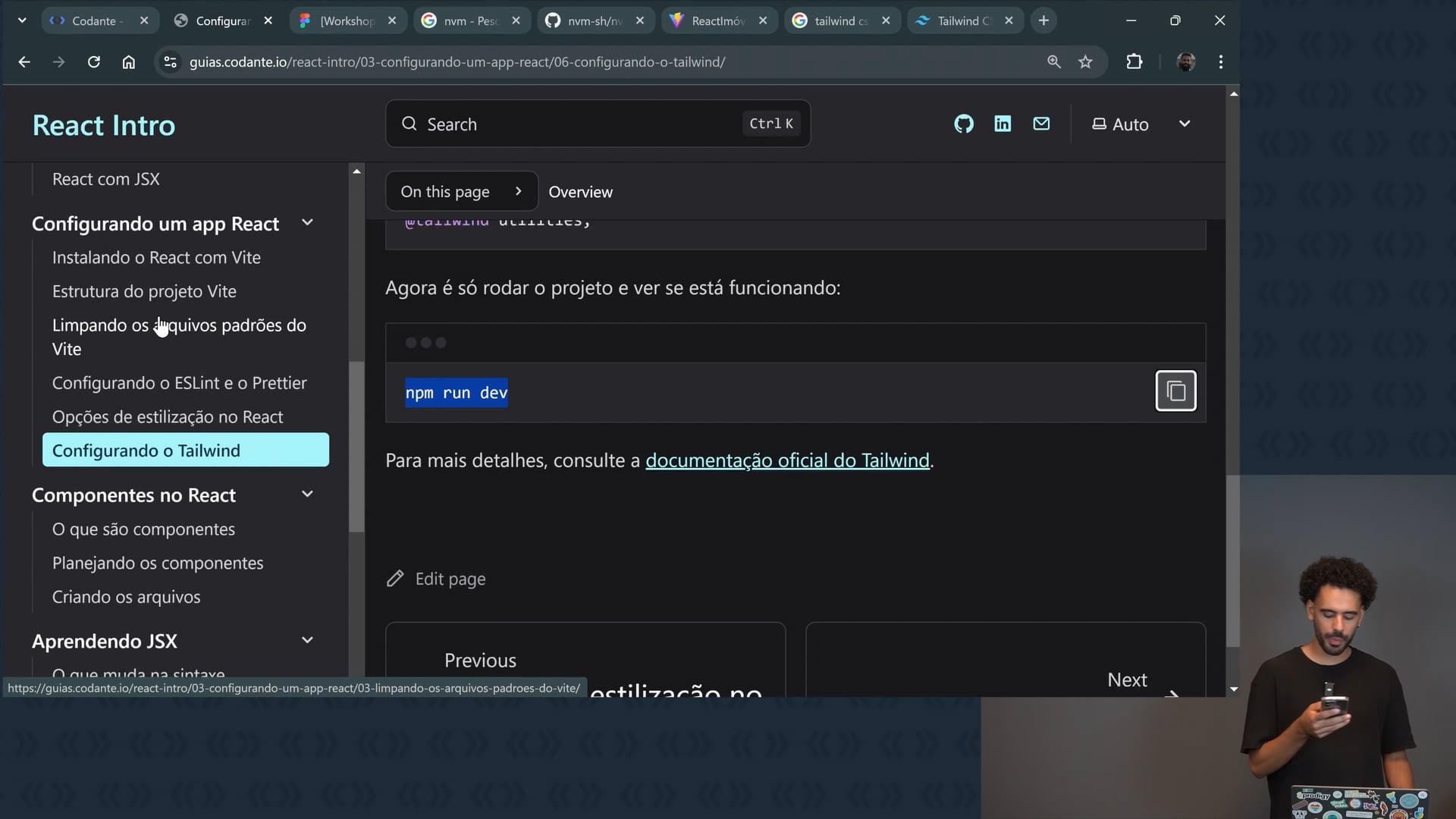This screenshot has height=819, width=1456.
Task: Go to the browser home page
Action: click(x=129, y=62)
